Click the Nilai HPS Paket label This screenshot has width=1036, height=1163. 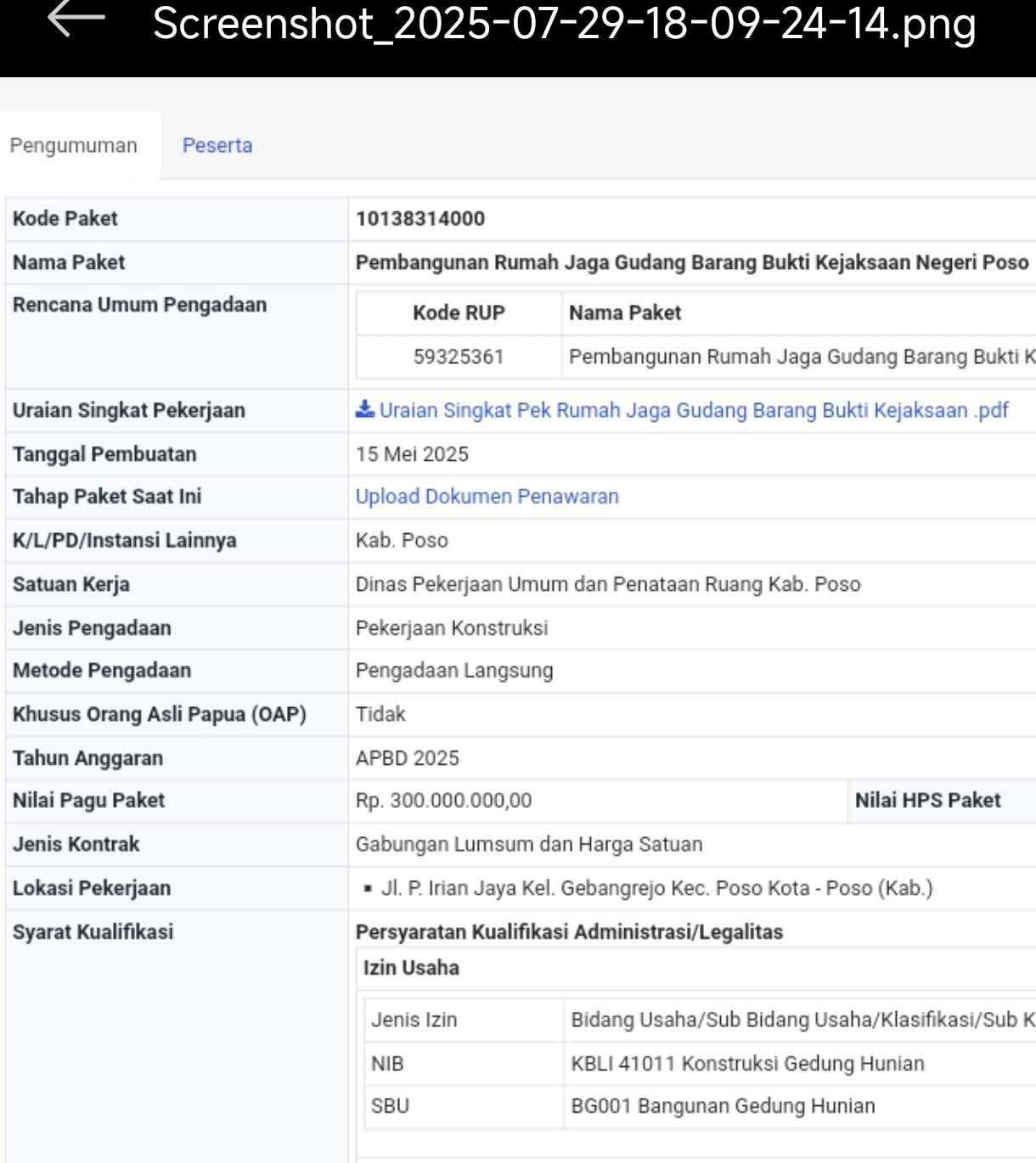point(928,801)
